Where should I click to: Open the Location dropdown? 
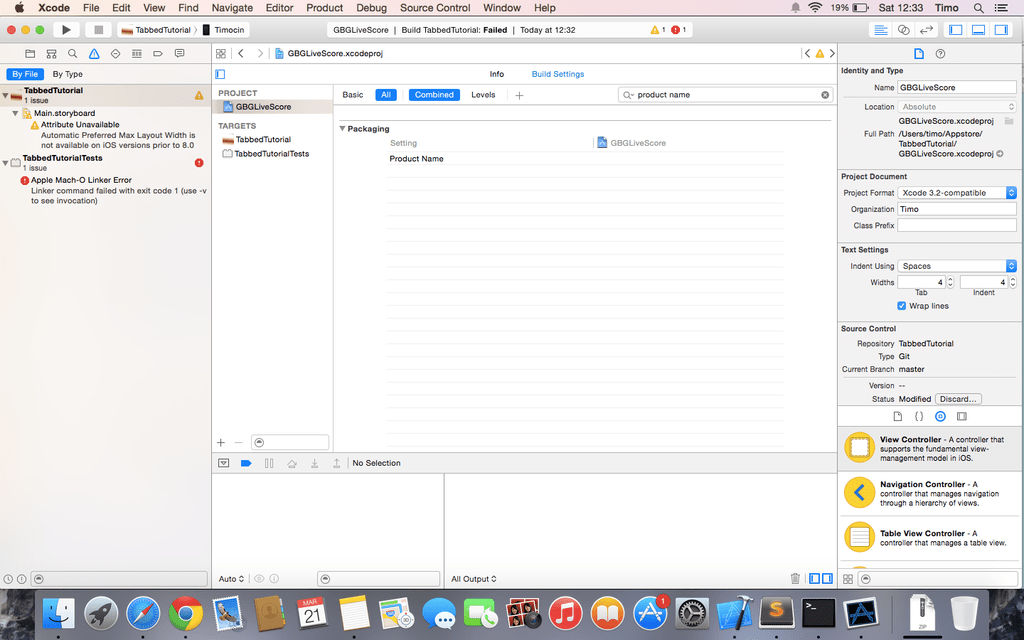pos(957,106)
